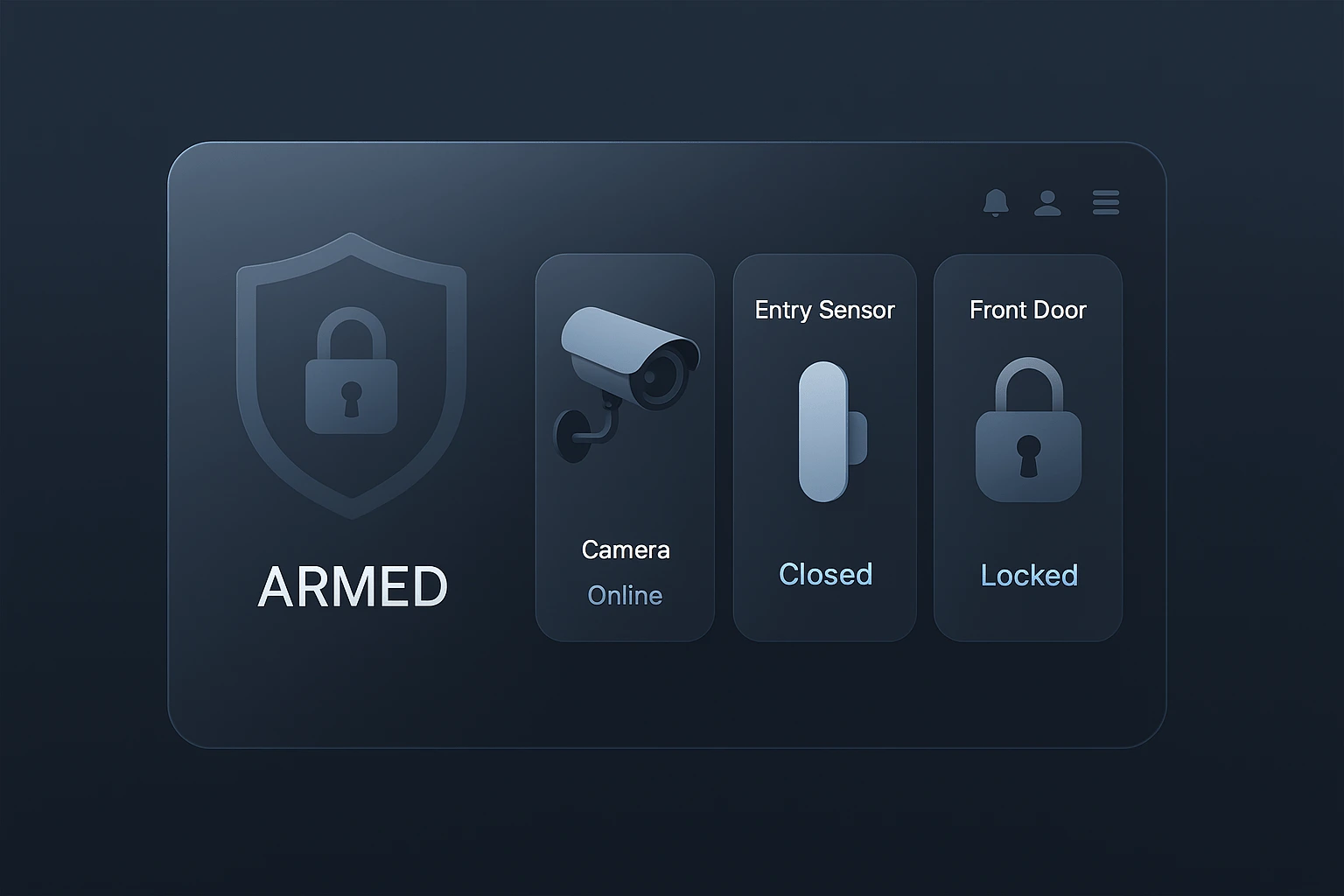Select the Front Door title

(x=1027, y=310)
